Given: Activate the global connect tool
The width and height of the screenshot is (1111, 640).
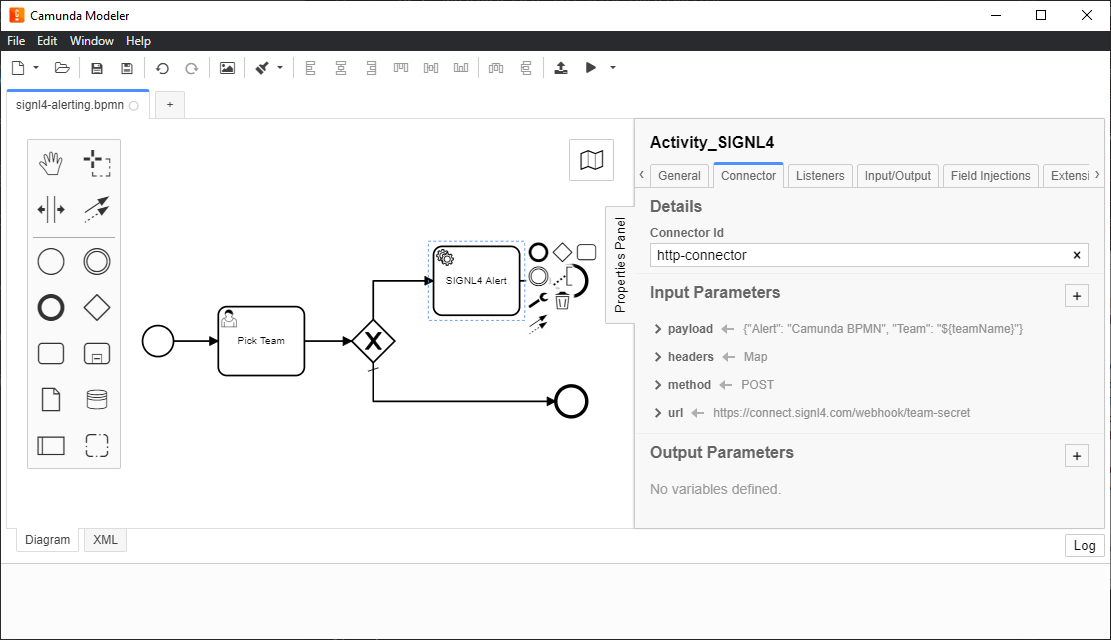Looking at the screenshot, I should 97,210.
